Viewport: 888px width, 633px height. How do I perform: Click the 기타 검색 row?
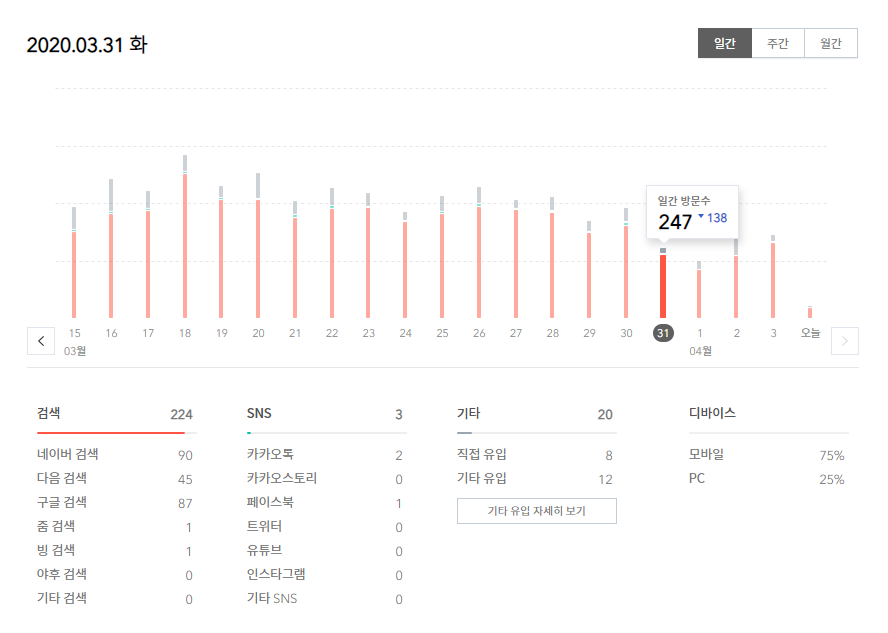[x=115, y=598]
